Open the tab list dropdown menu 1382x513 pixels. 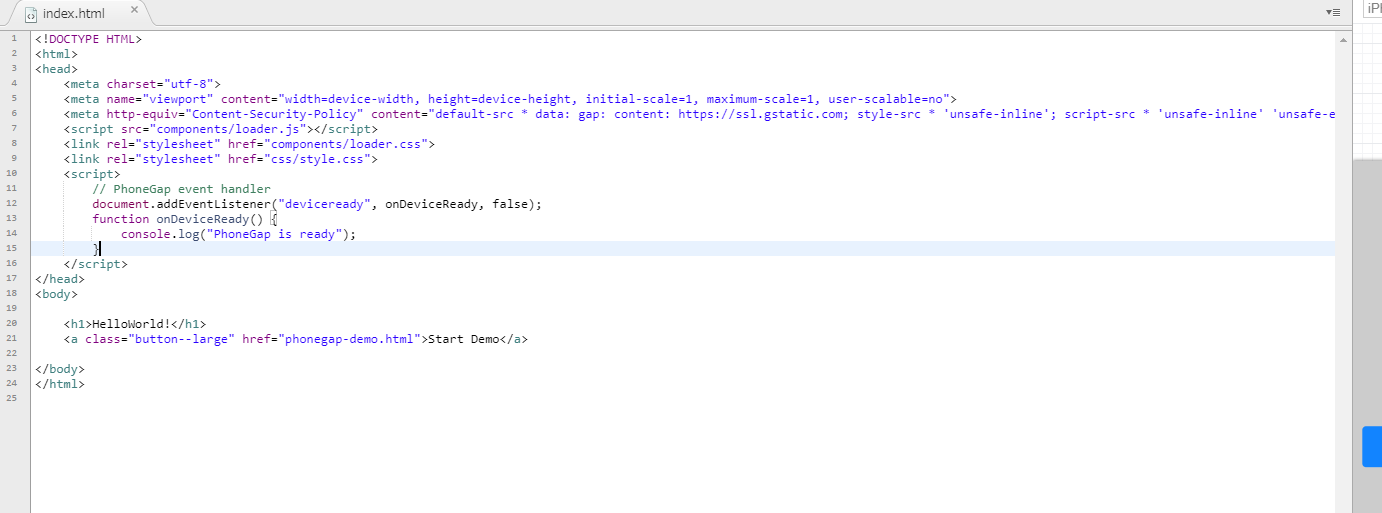(x=1332, y=12)
